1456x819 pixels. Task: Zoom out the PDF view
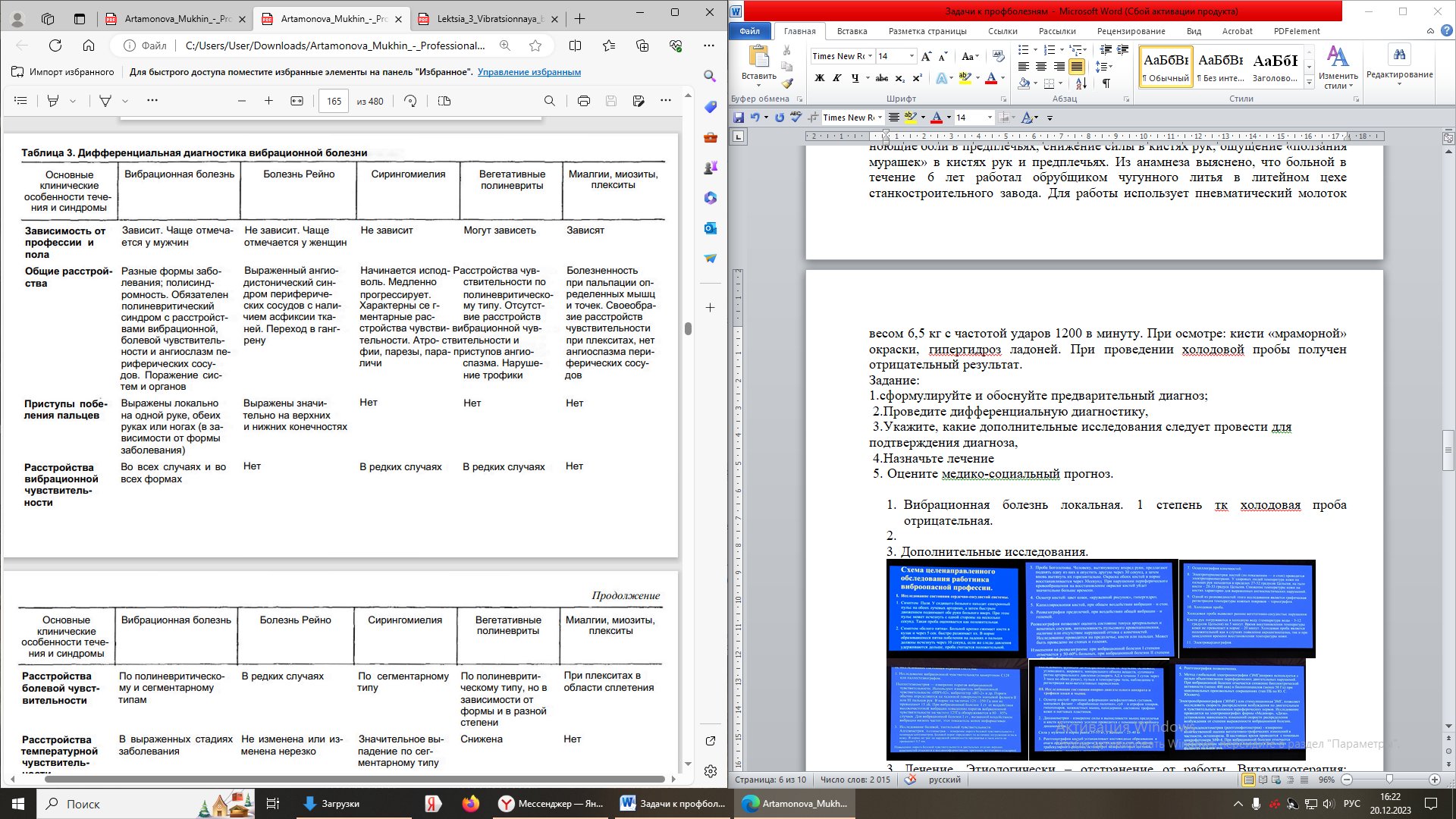coord(242,100)
